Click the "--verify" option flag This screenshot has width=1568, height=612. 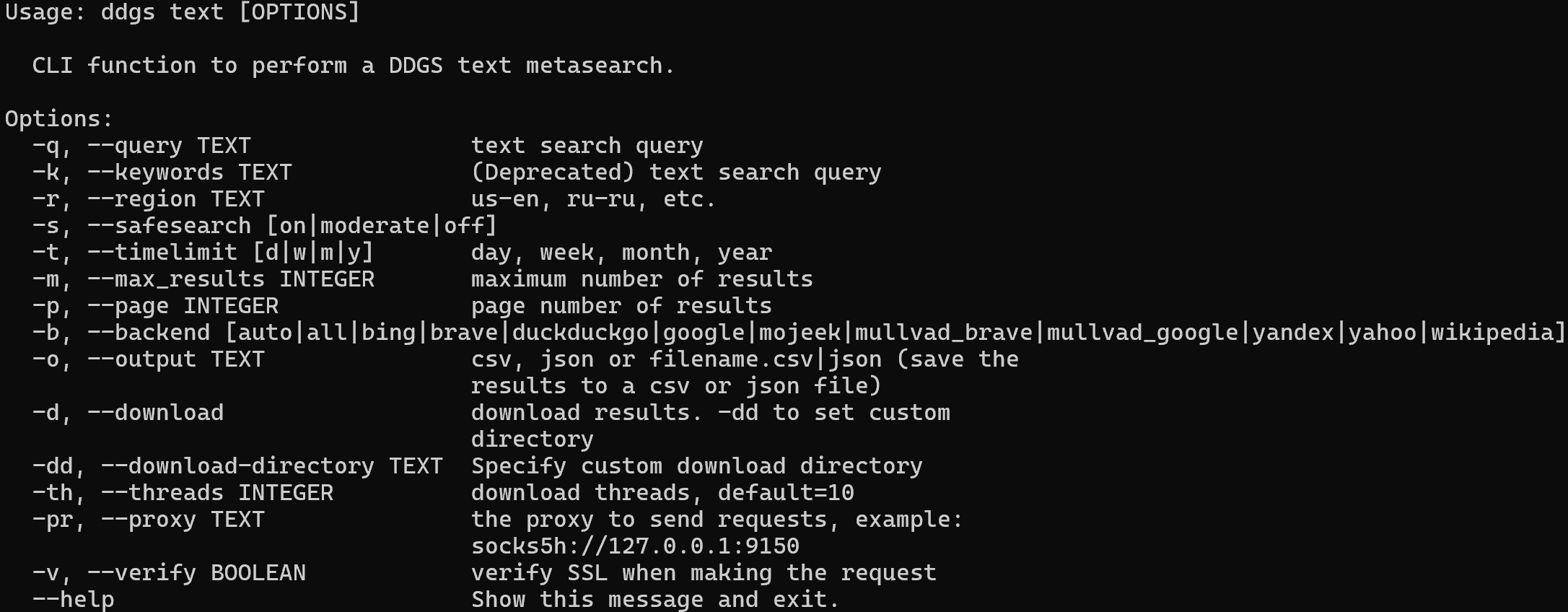[141, 573]
